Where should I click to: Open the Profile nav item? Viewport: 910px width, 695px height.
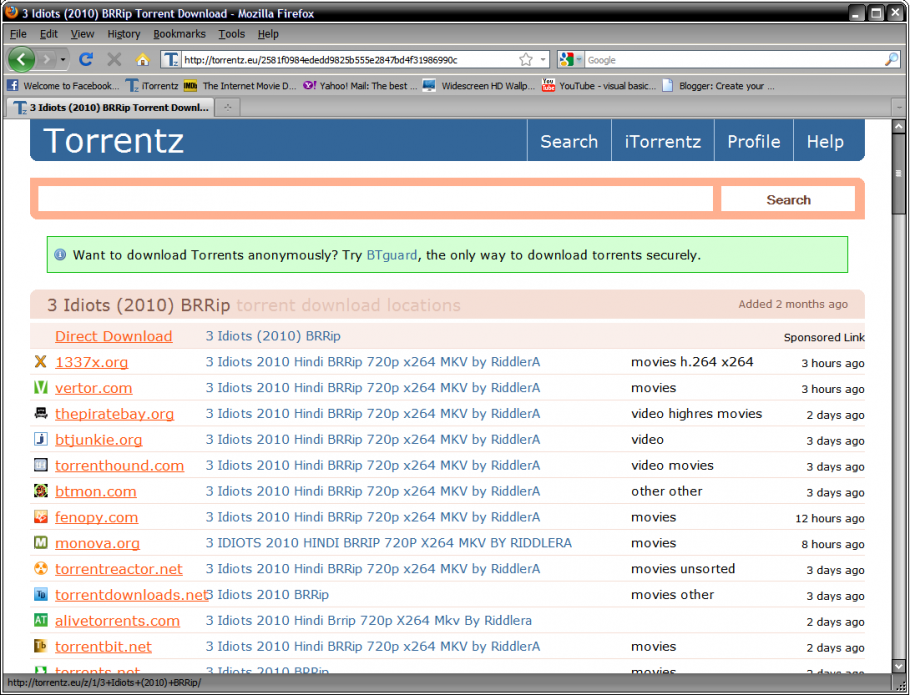click(753, 141)
